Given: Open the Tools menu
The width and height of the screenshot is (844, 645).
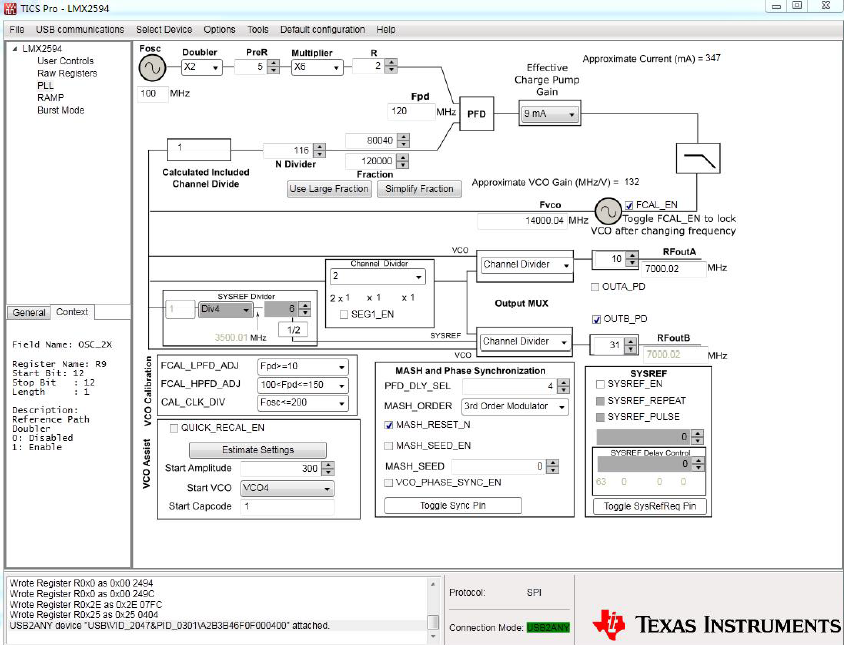Looking at the screenshot, I should coord(258,30).
